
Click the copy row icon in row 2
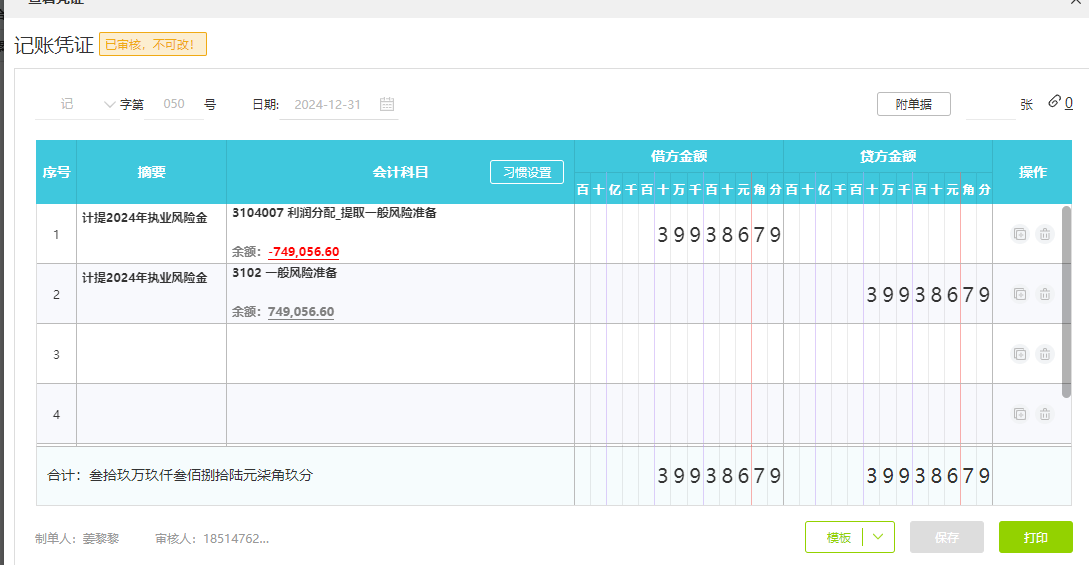point(1020,294)
